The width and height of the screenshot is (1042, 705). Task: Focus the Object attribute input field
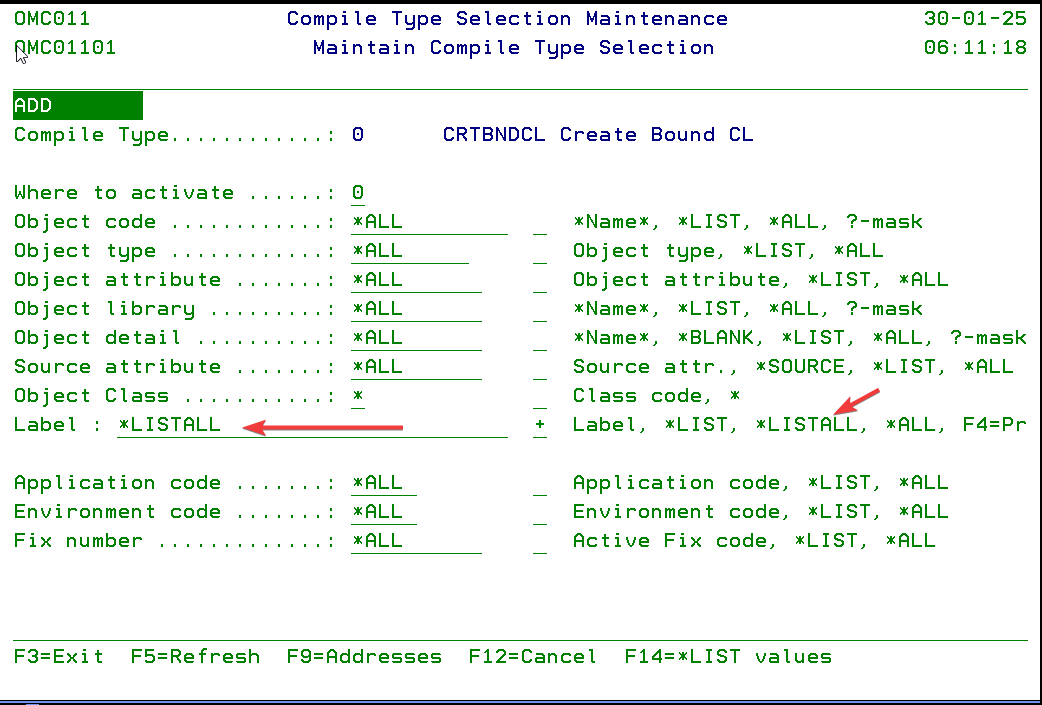tap(416, 280)
